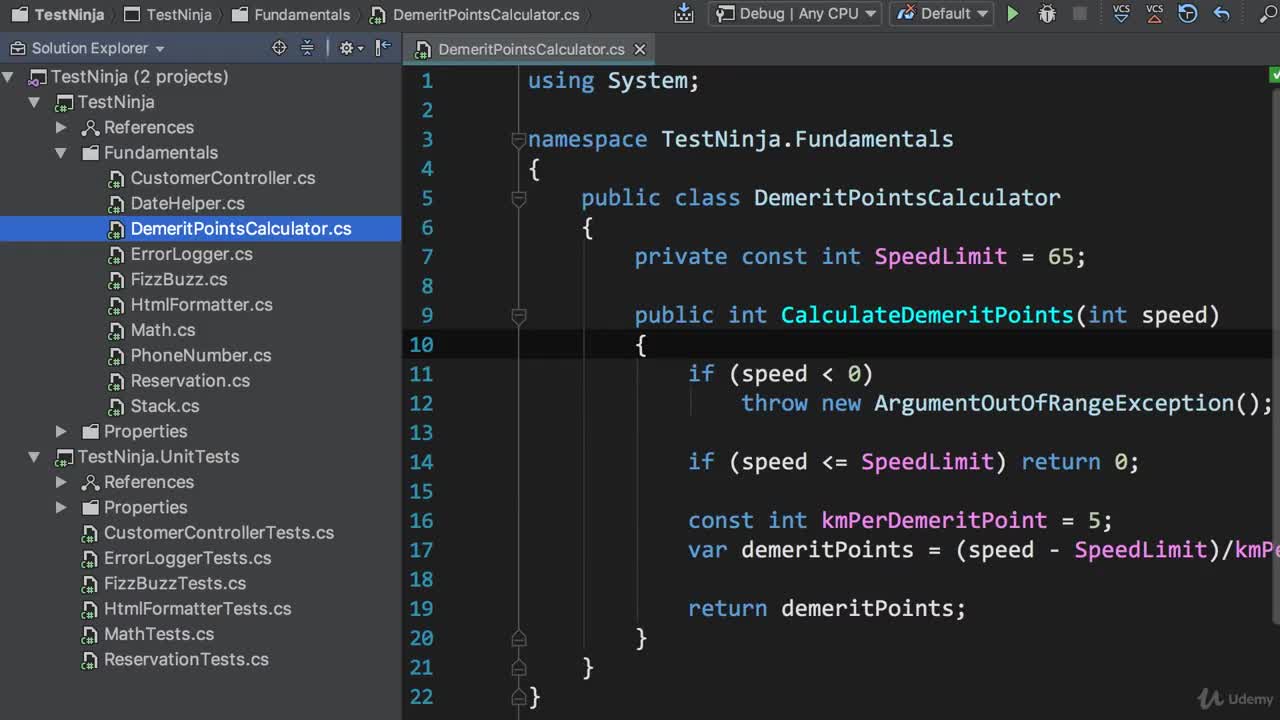
Task: Open DateHelper.cs in Solution Explorer
Action: click(x=188, y=203)
